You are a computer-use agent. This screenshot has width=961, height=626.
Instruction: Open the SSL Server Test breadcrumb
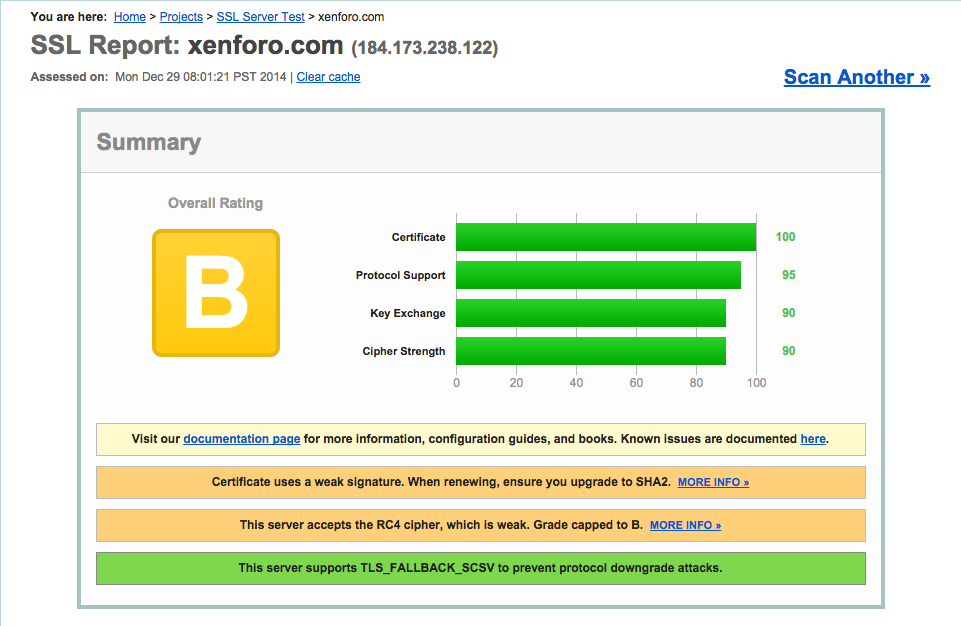pyautogui.click(x=260, y=17)
